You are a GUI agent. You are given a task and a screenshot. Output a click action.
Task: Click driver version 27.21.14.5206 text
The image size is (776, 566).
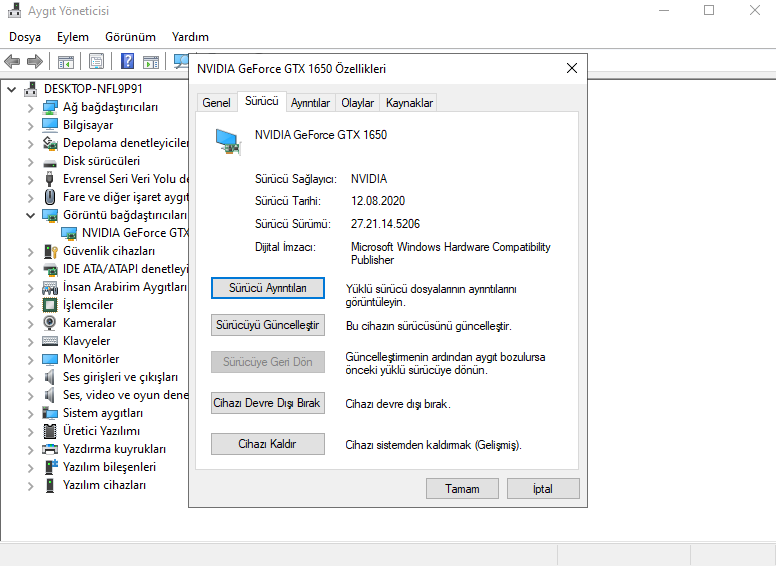click(x=385, y=224)
